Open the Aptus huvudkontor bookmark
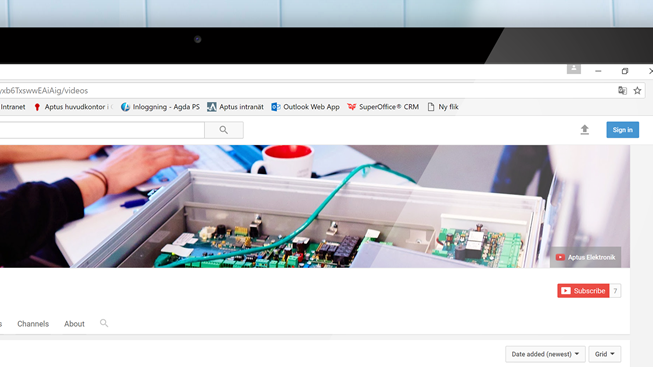 (x=73, y=107)
